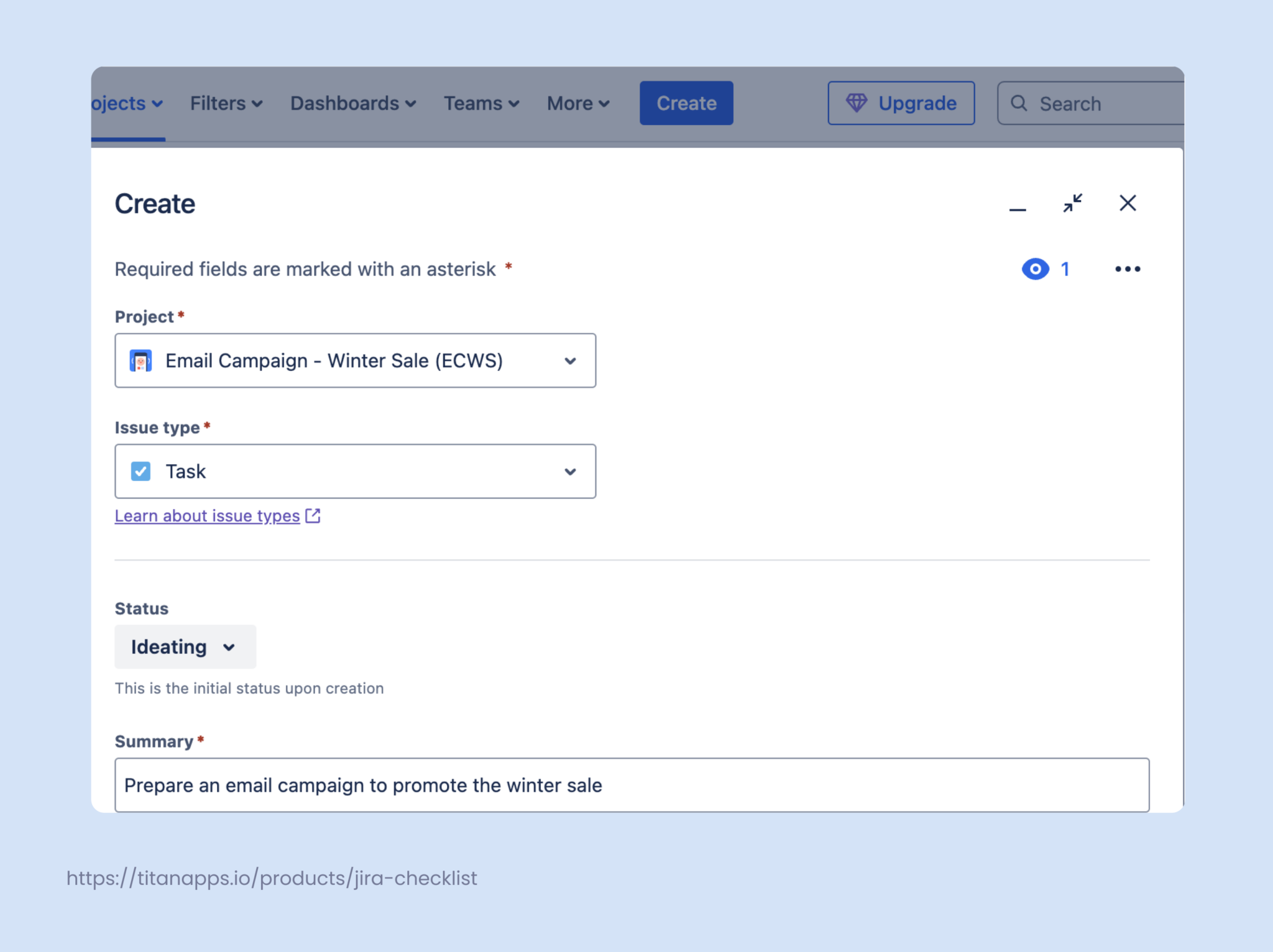Toggle the watchers eye indicator
The image size is (1273, 952).
point(1034,268)
